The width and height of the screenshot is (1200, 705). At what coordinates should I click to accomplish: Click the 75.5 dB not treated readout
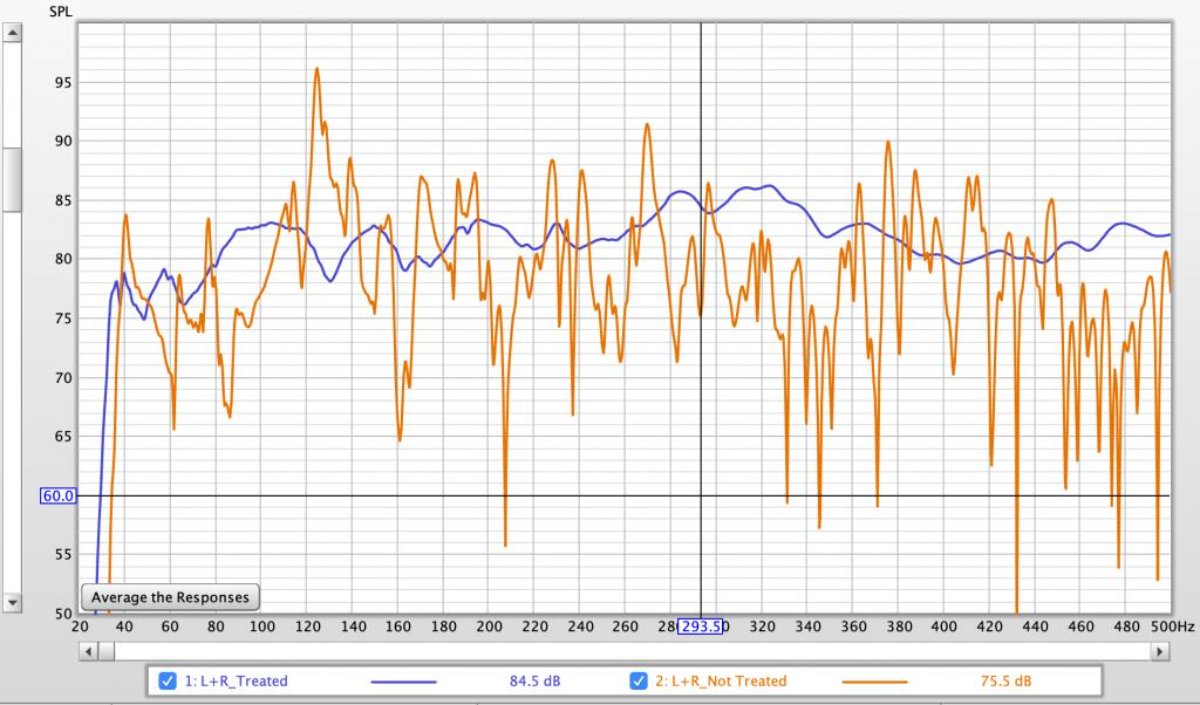tap(1005, 682)
